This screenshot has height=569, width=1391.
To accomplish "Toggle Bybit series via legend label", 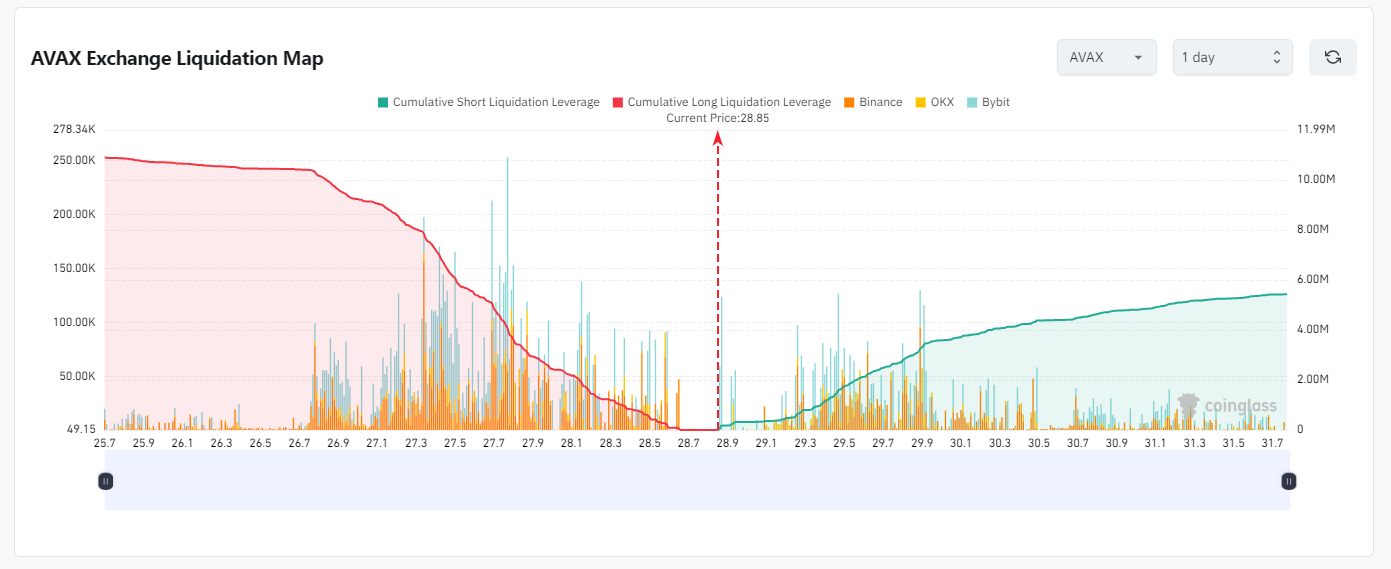I will click(996, 102).
